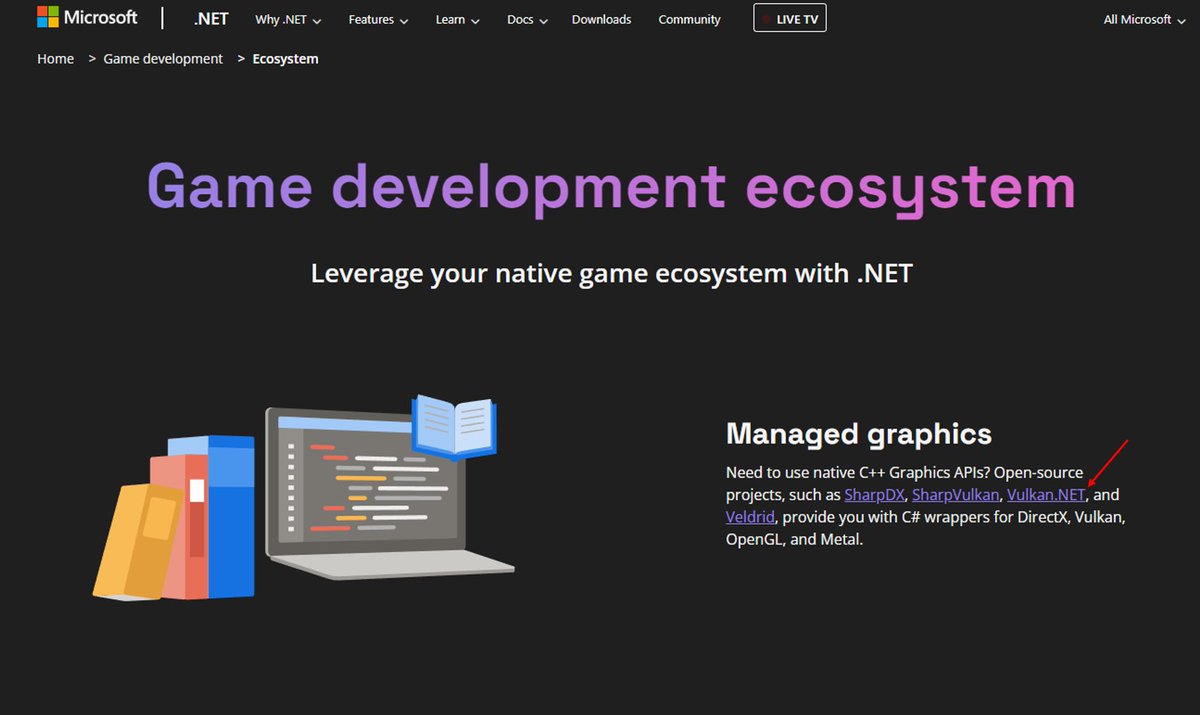Click the red live dot in LIVE TV
Viewport: 1200px width, 715px height.
pos(767,19)
